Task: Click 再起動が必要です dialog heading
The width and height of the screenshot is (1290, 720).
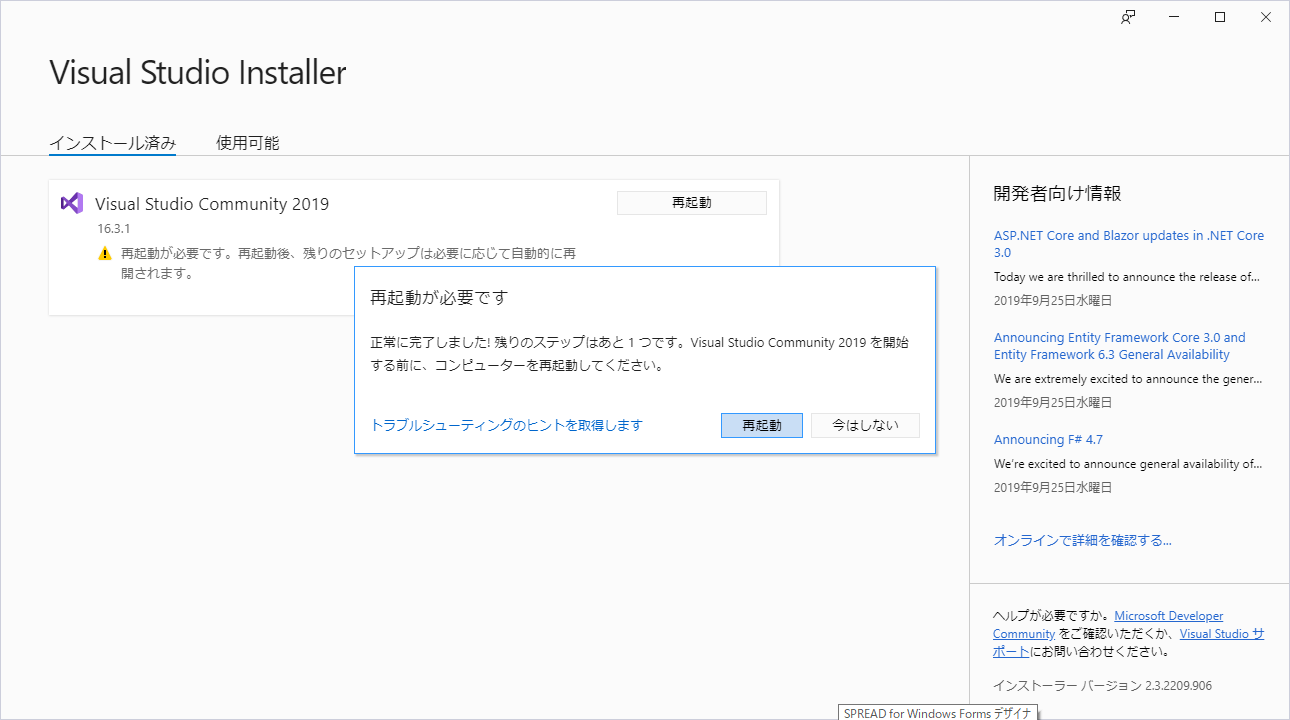Action: coord(439,298)
